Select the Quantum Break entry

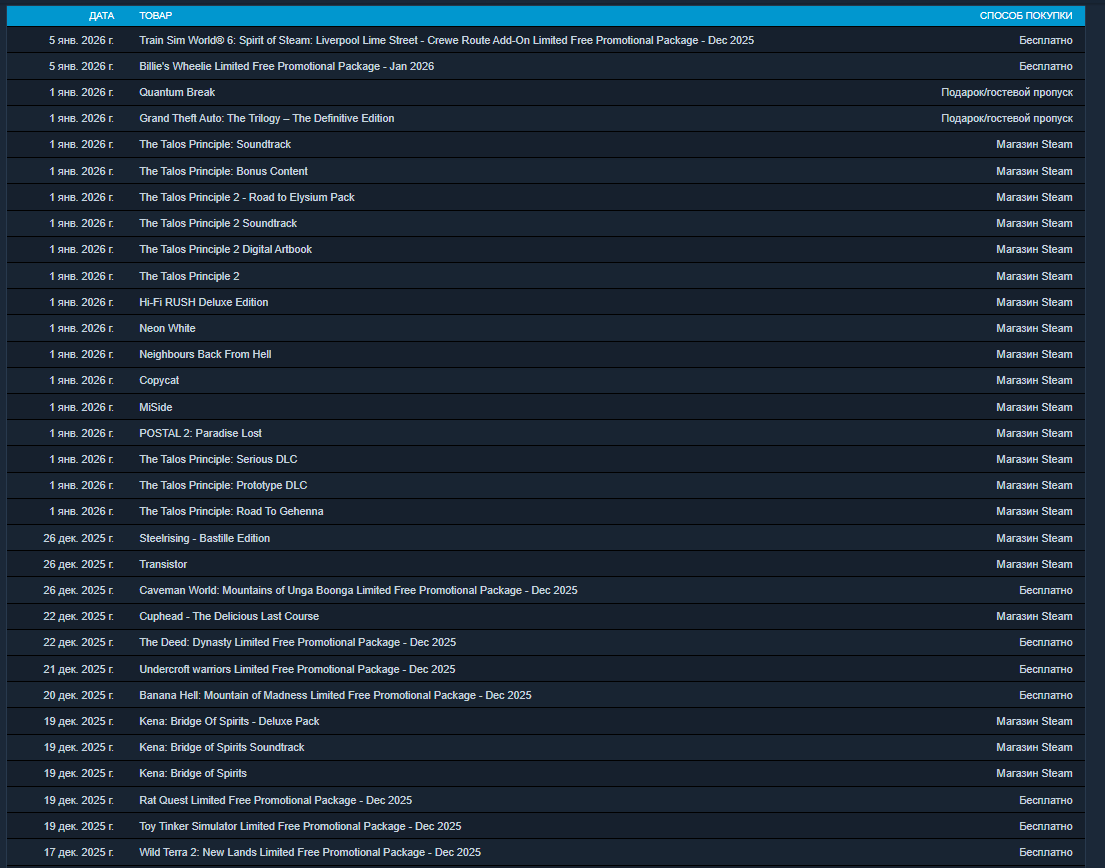coord(546,92)
